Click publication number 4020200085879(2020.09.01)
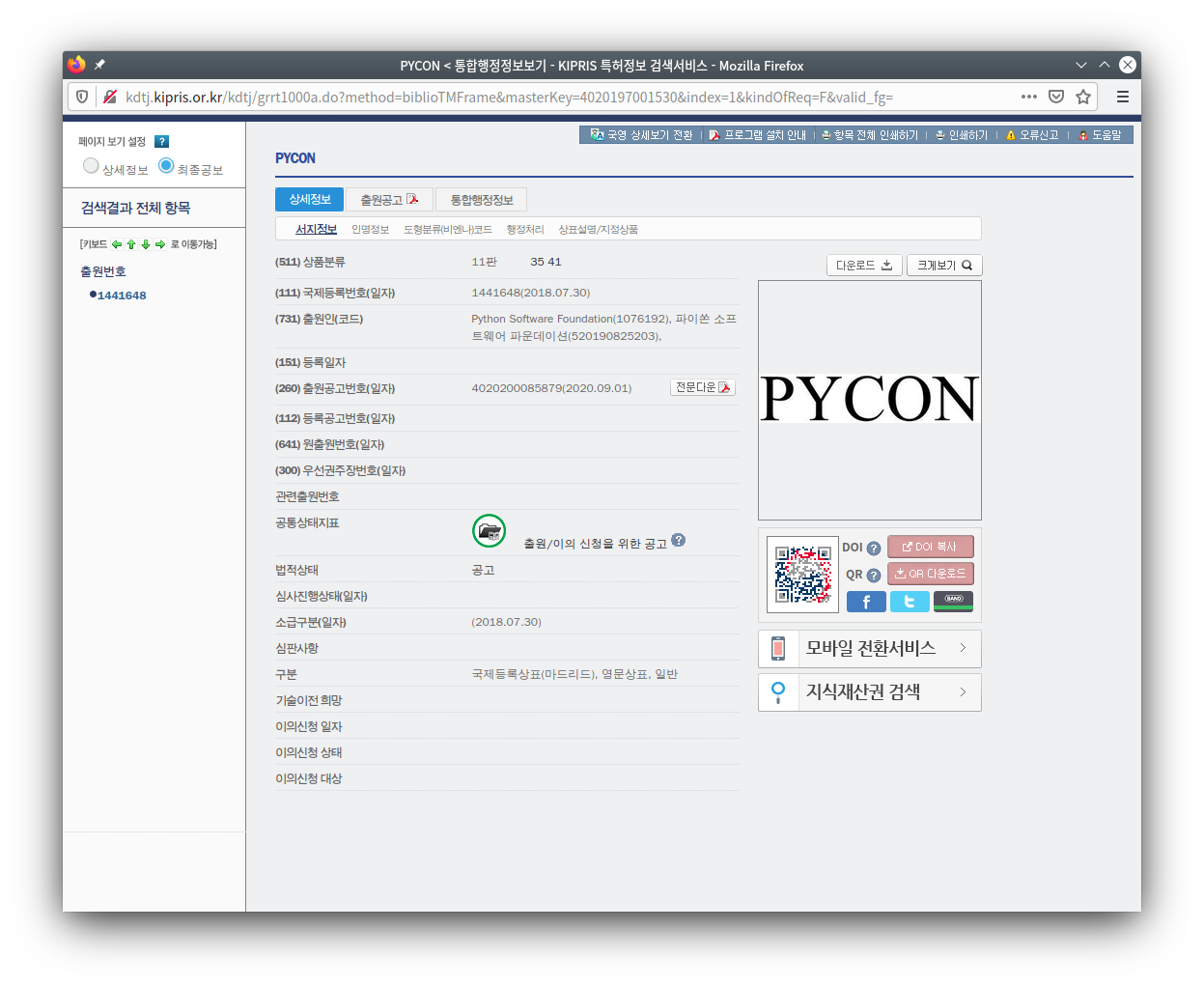The image size is (1204, 986). point(551,388)
